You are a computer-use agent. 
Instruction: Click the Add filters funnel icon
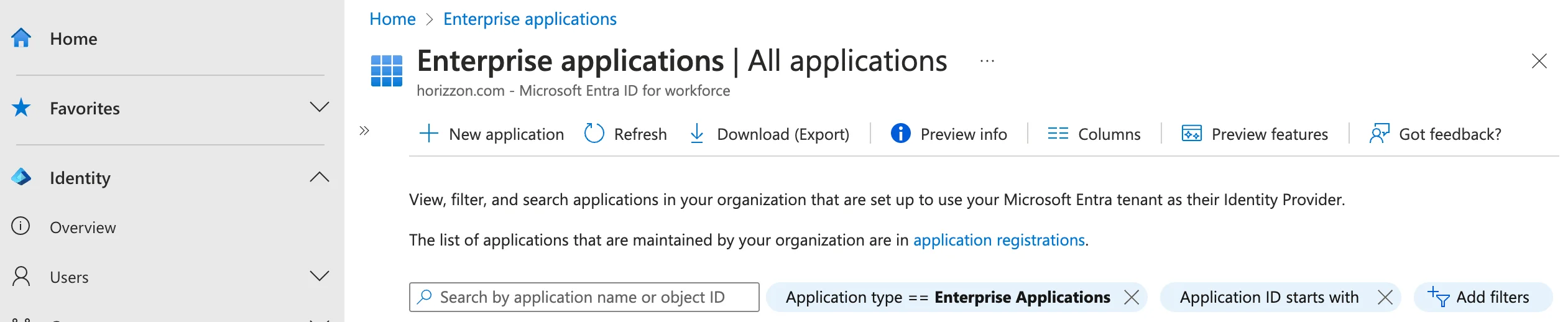coord(1438,297)
